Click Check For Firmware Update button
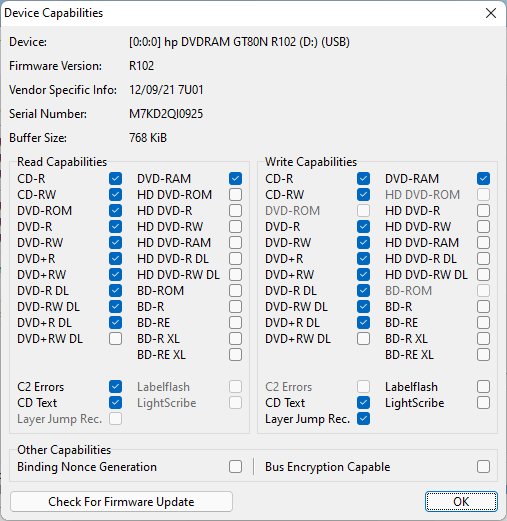This screenshot has height=521, width=507. 121,501
